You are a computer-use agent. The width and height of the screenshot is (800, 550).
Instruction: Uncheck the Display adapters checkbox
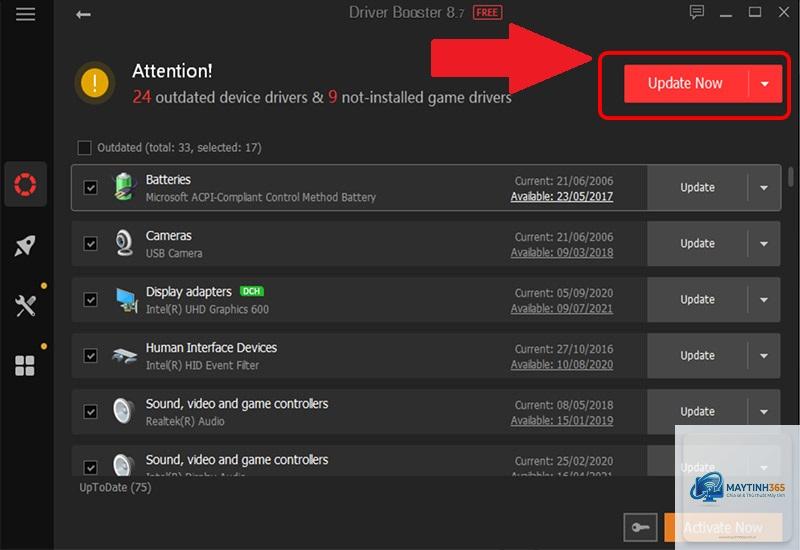point(90,299)
